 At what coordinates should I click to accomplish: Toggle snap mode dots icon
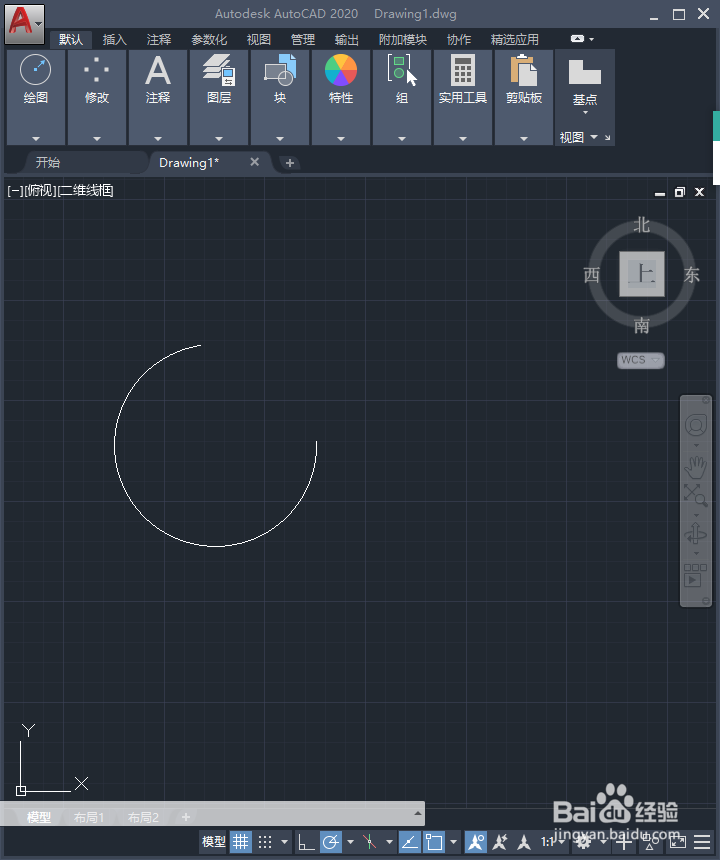click(265, 841)
